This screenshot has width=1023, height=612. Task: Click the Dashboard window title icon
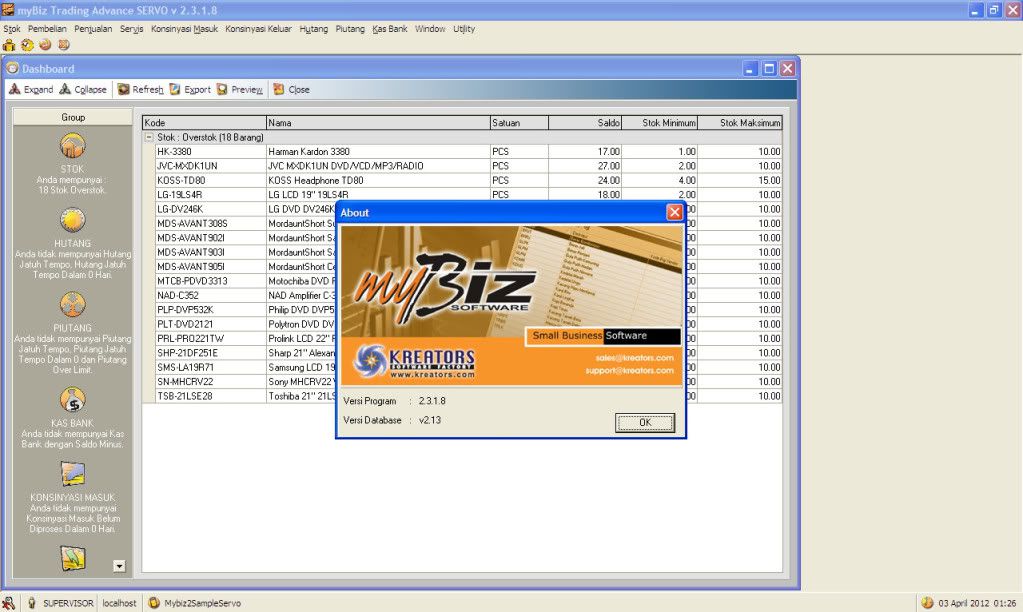pos(12,69)
